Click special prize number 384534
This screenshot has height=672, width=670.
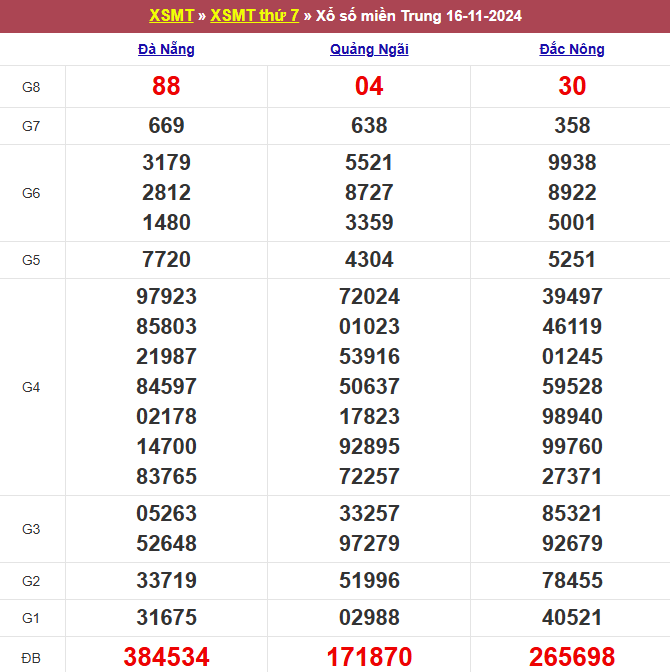[x=166, y=657]
